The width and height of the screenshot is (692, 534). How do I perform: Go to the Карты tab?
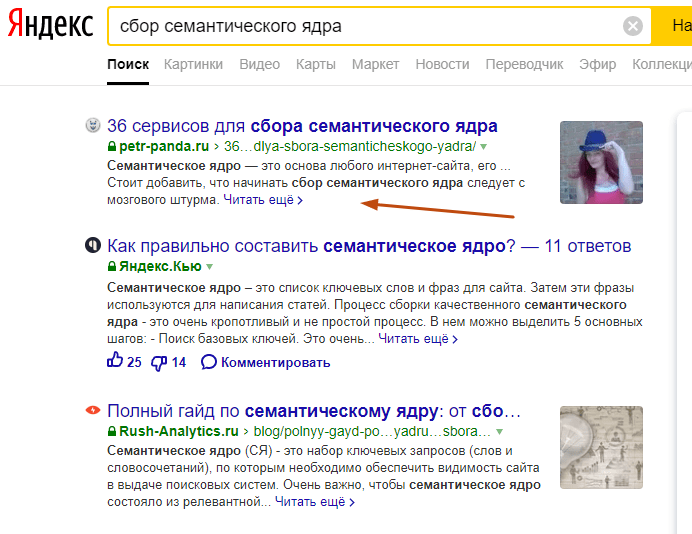[x=316, y=64]
